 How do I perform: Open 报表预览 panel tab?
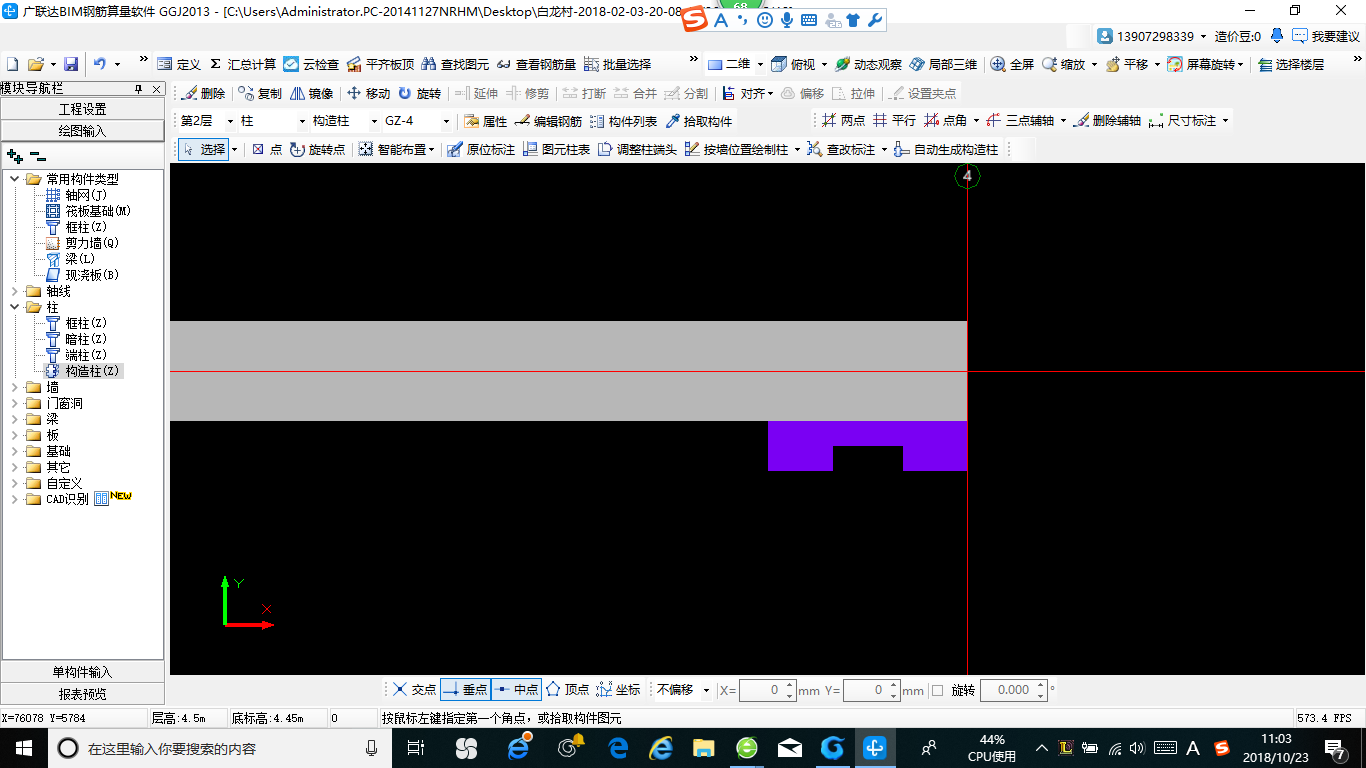pyautogui.click(x=82, y=694)
